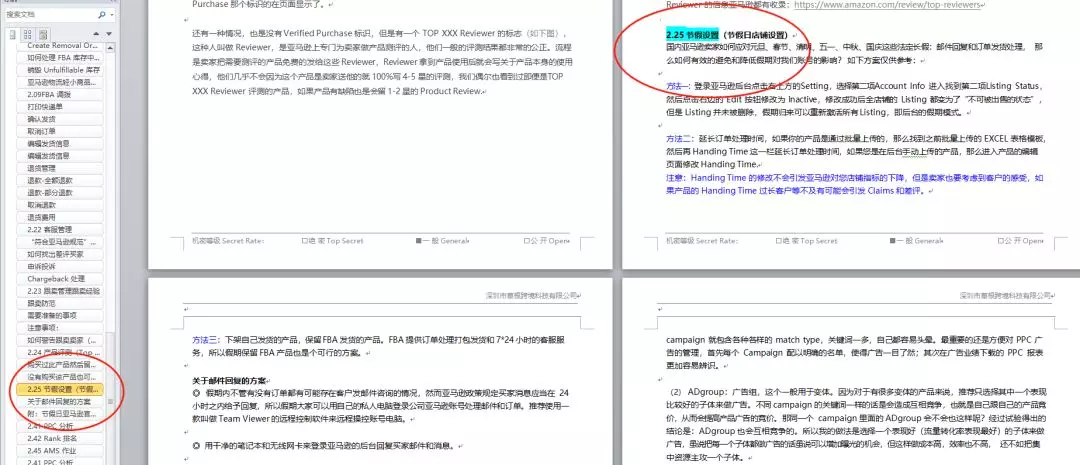Click the search magnifier icon in navigation pane

pos(102,14)
